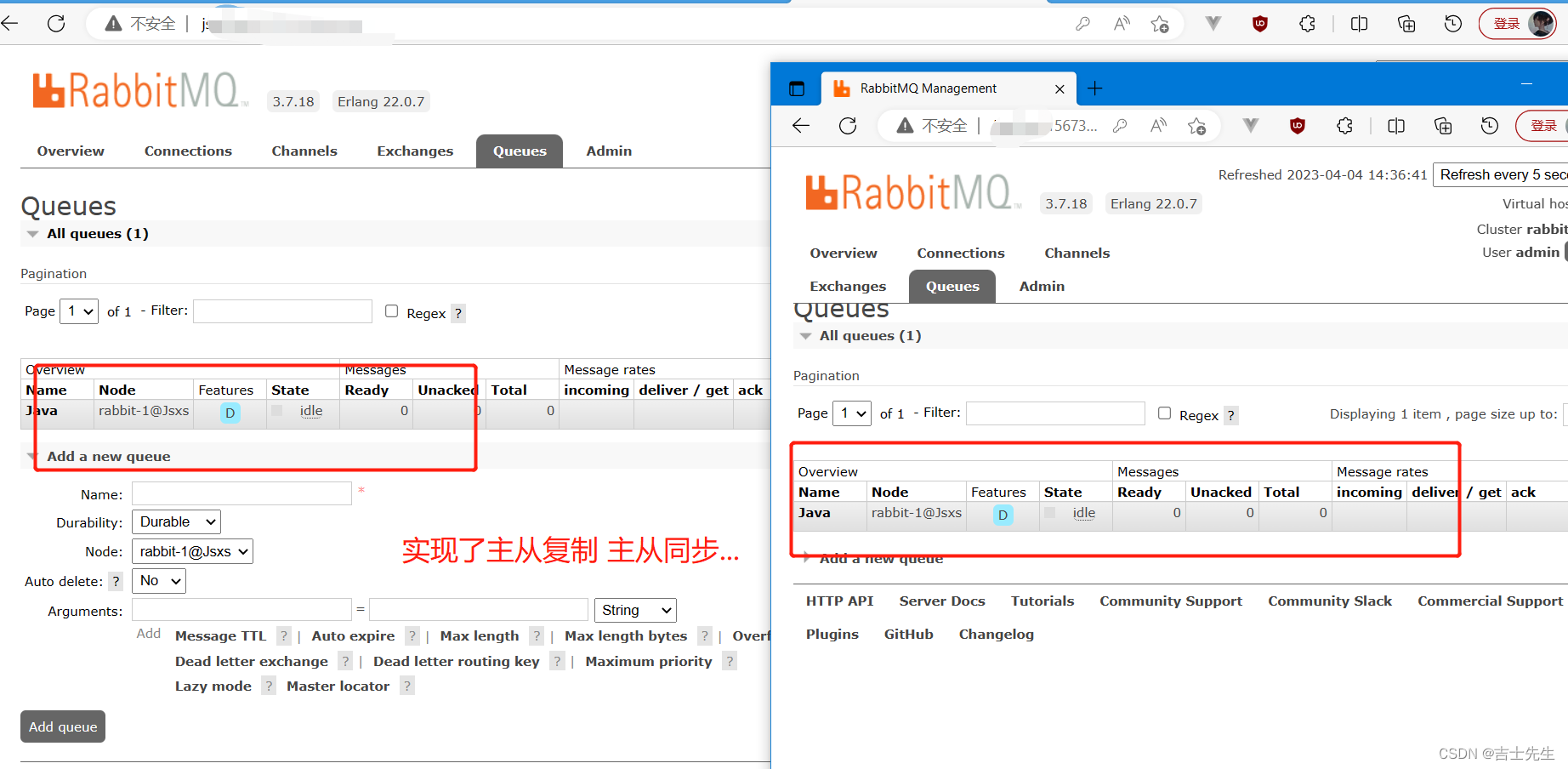
Task: Switch to Overview tab in left window
Action: (x=71, y=151)
